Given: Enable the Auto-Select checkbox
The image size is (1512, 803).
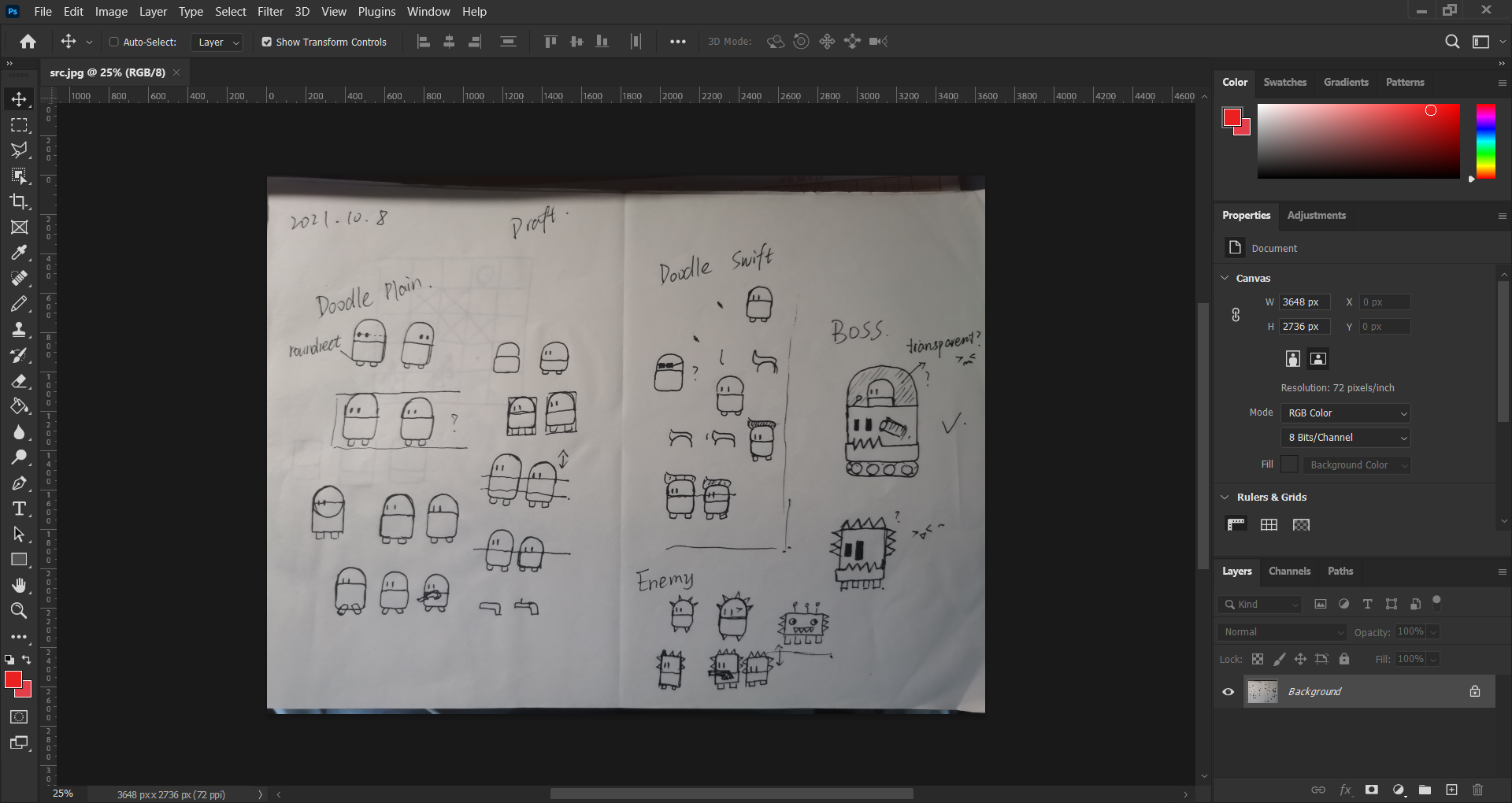Looking at the screenshot, I should tap(114, 42).
